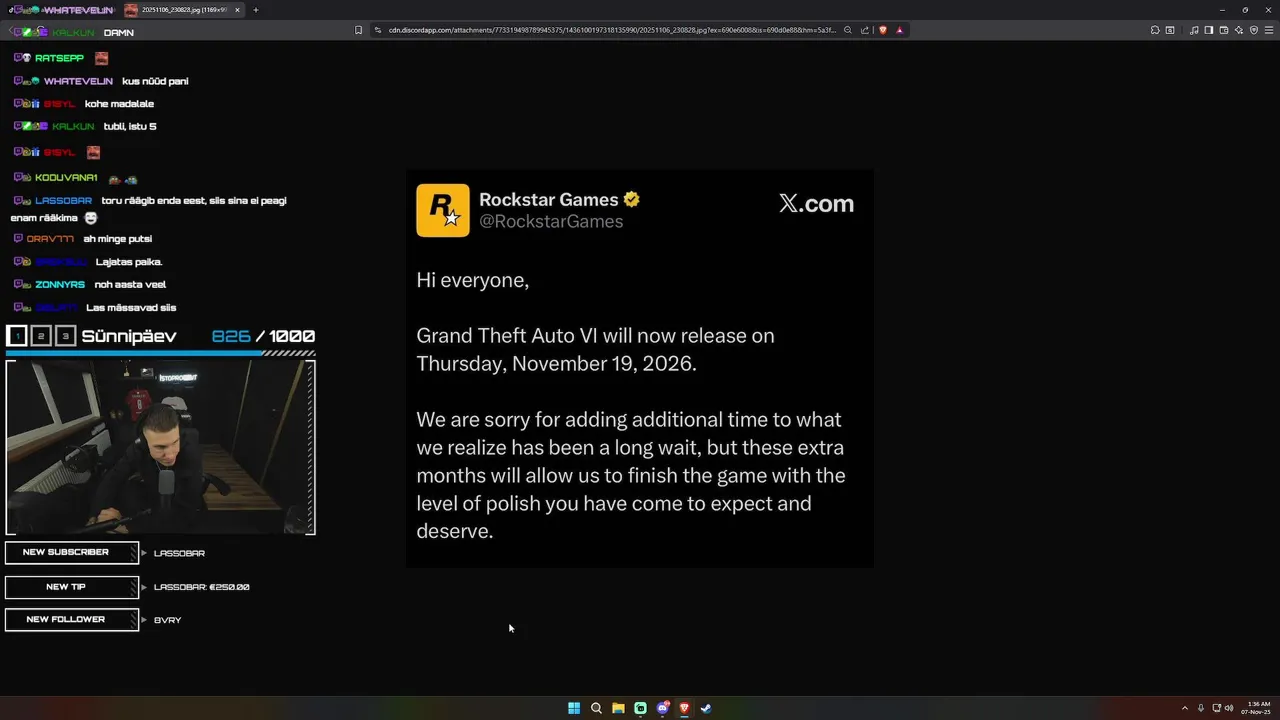This screenshot has height=720, width=1280.
Task: Open microphone tray icon
Action: point(1201,708)
